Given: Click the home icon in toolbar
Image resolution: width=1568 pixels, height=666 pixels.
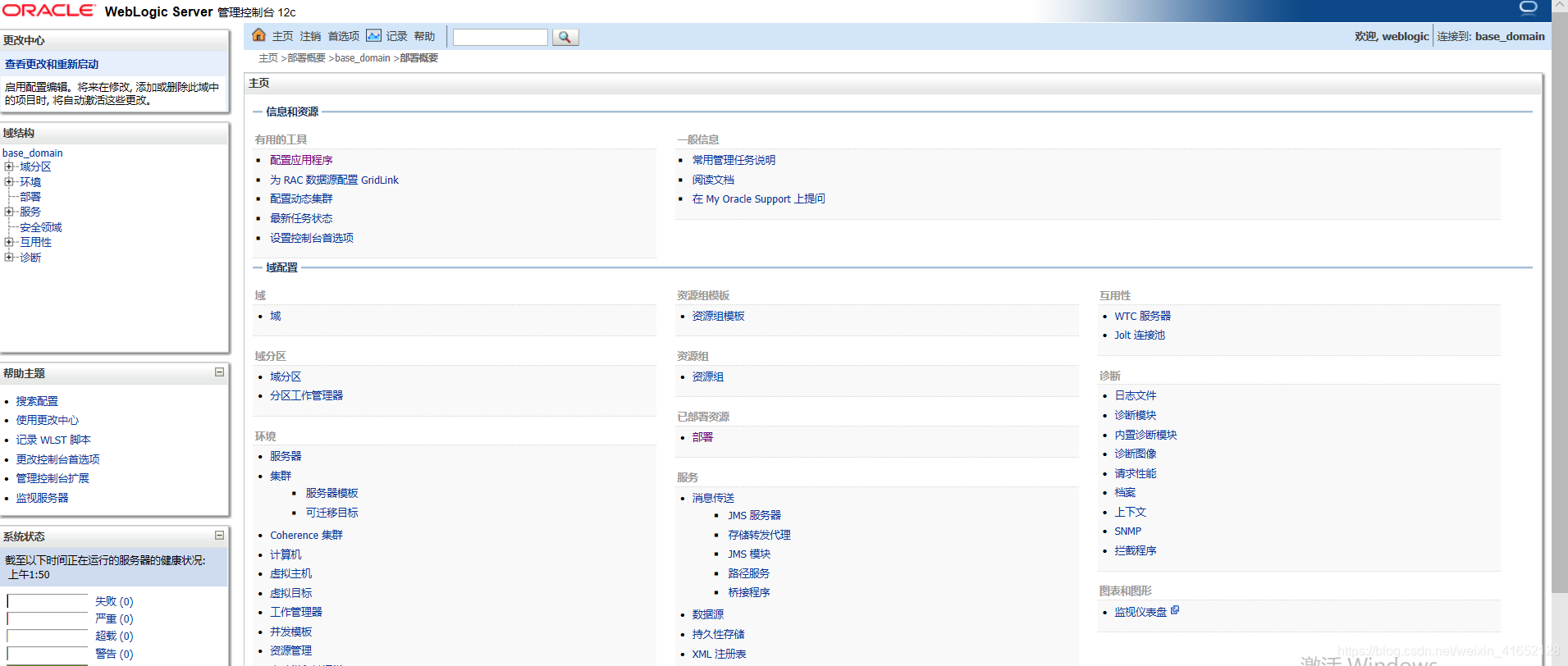Looking at the screenshot, I should pyautogui.click(x=258, y=34).
